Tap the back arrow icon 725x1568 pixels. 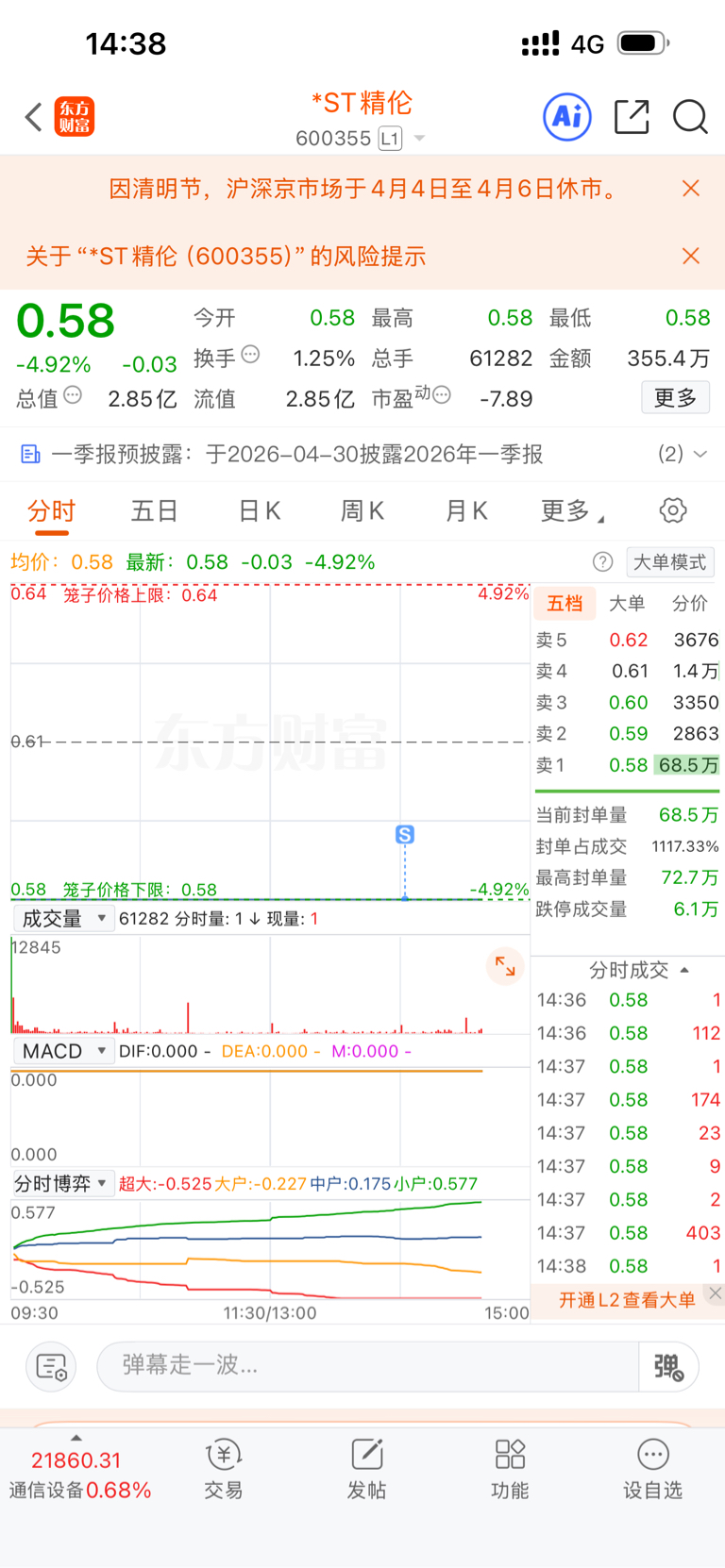point(34,117)
